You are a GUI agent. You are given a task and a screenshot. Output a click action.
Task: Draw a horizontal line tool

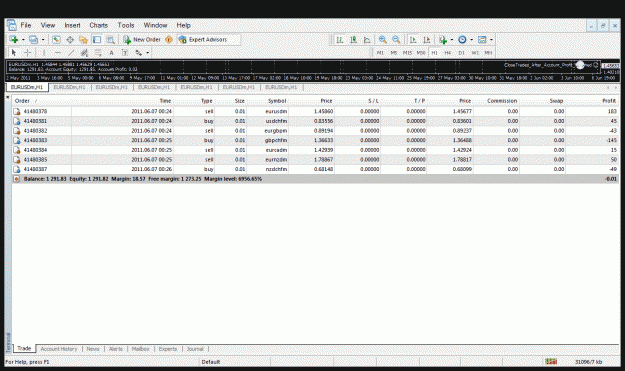coord(57,53)
